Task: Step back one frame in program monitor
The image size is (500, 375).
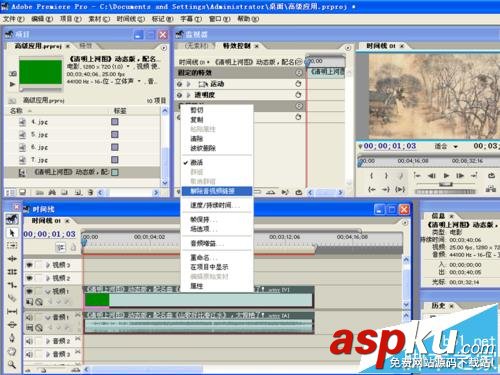Action: click(432, 175)
